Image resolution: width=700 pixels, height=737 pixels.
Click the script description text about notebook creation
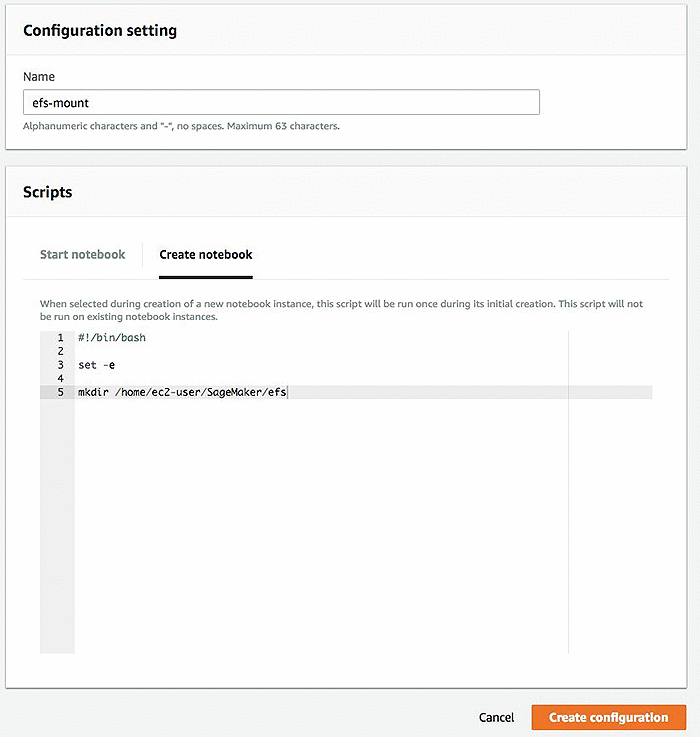click(341, 310)
